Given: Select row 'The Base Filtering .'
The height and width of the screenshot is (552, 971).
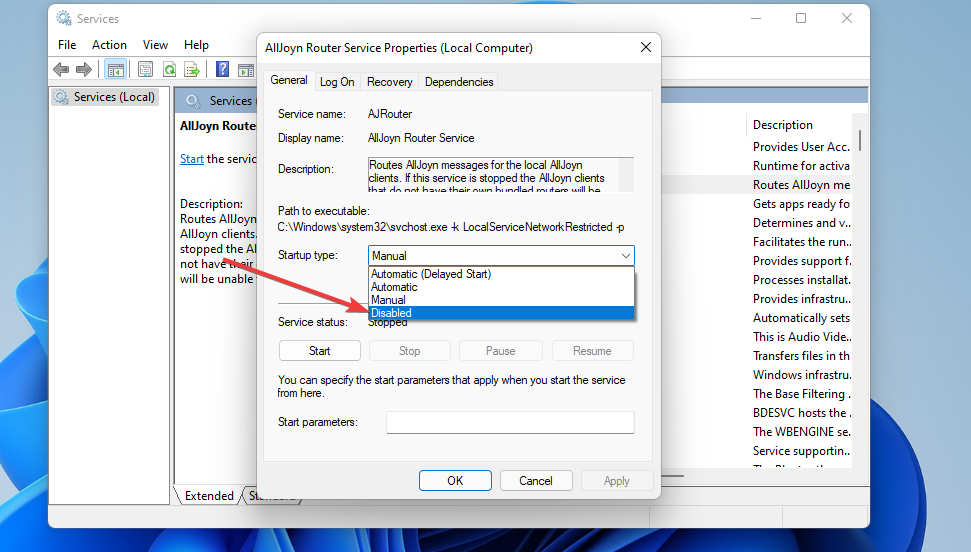Looking at the screenshot, I should 799,393.
